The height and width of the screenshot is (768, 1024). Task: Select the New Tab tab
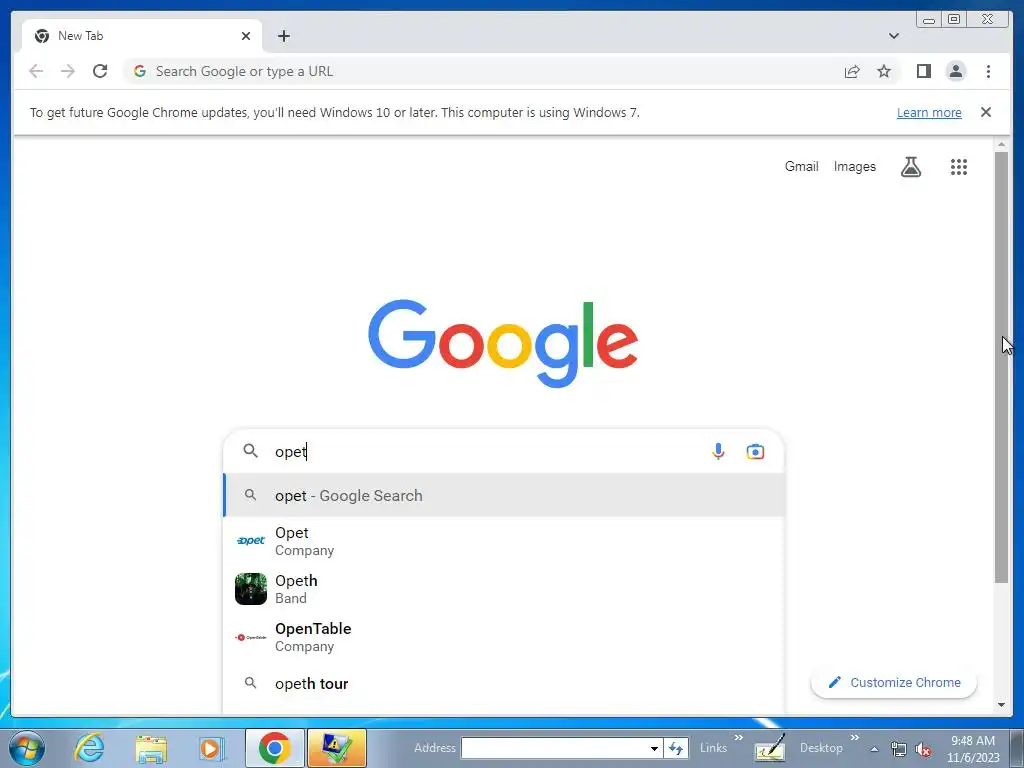[142, 36]
